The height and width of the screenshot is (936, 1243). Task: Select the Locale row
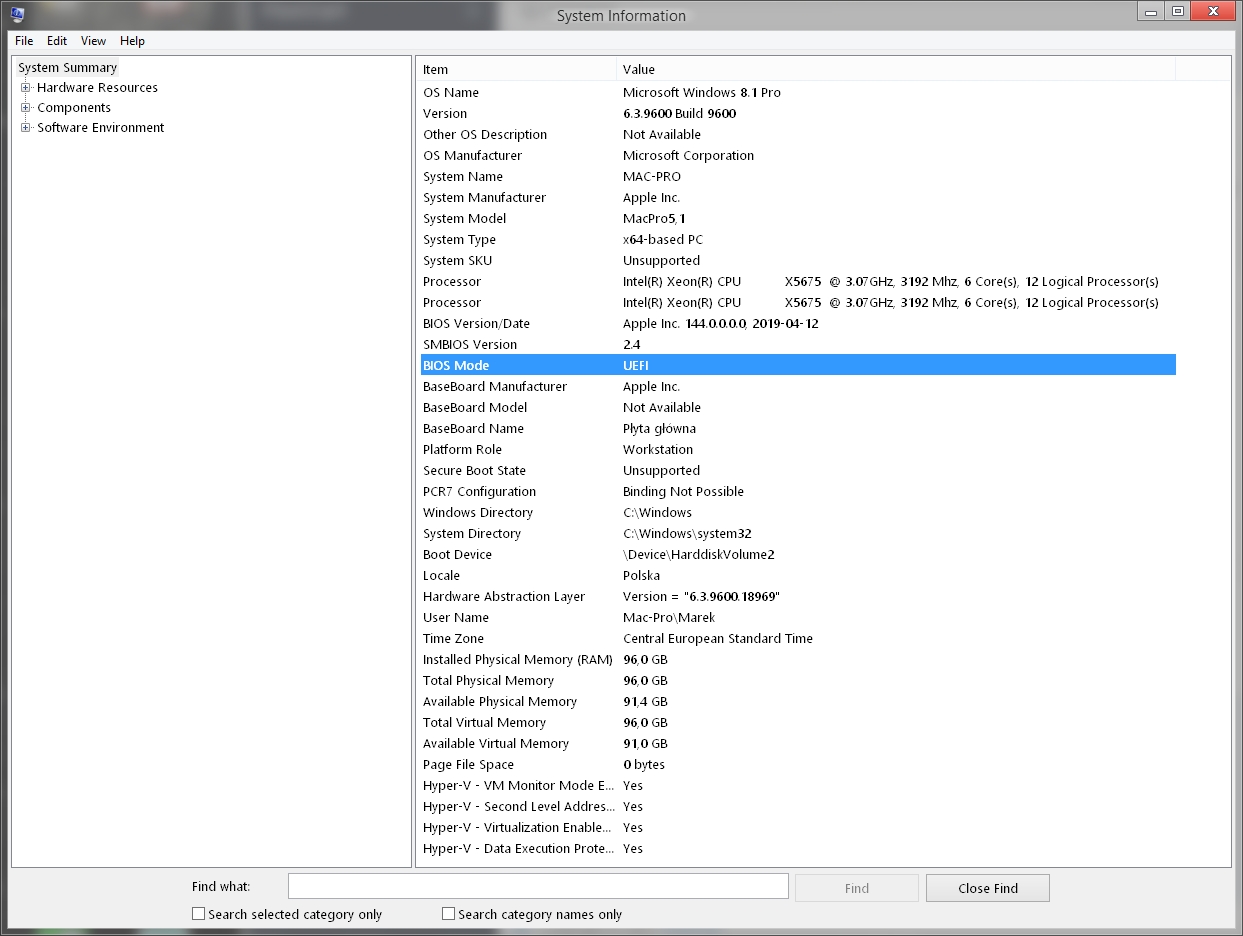tap(798, 576)
